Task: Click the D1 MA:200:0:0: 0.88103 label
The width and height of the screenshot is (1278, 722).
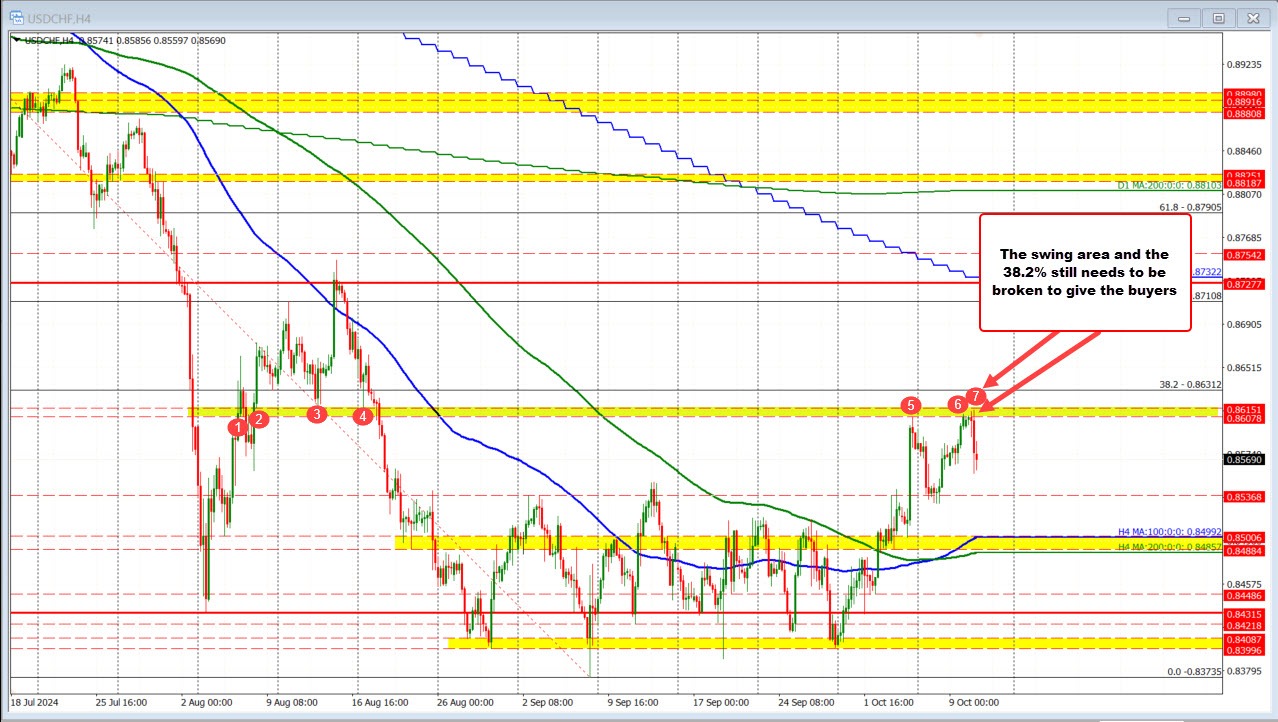Action: click(1170, 185)
